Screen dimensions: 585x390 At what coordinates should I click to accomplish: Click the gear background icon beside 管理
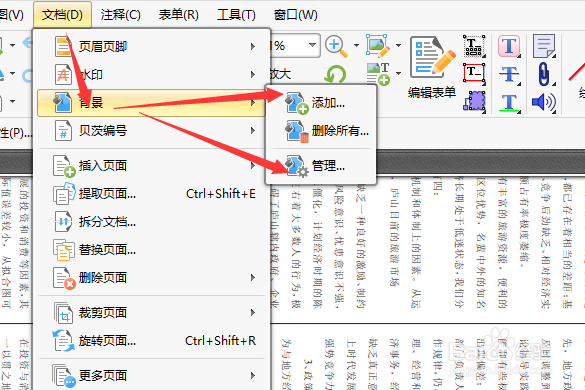click(297, 166)
